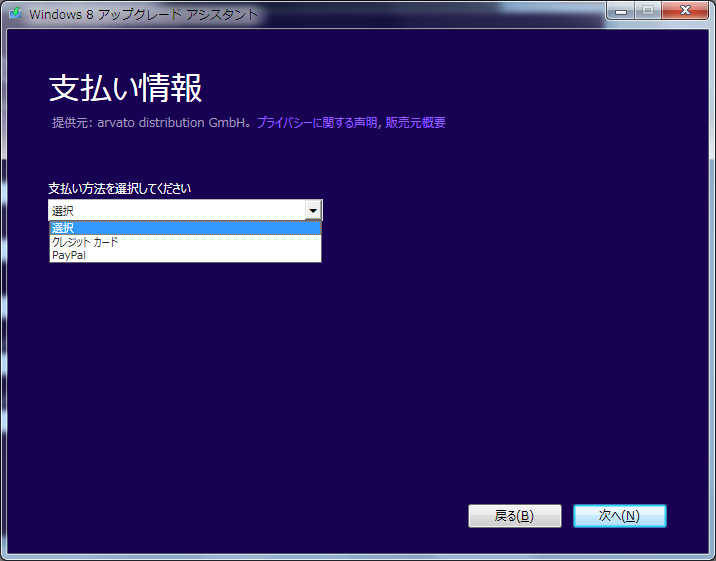Select クレジット カード from the list
Image resolution: width=716 pixels, height=561 pixels.
tap(185, 242)
